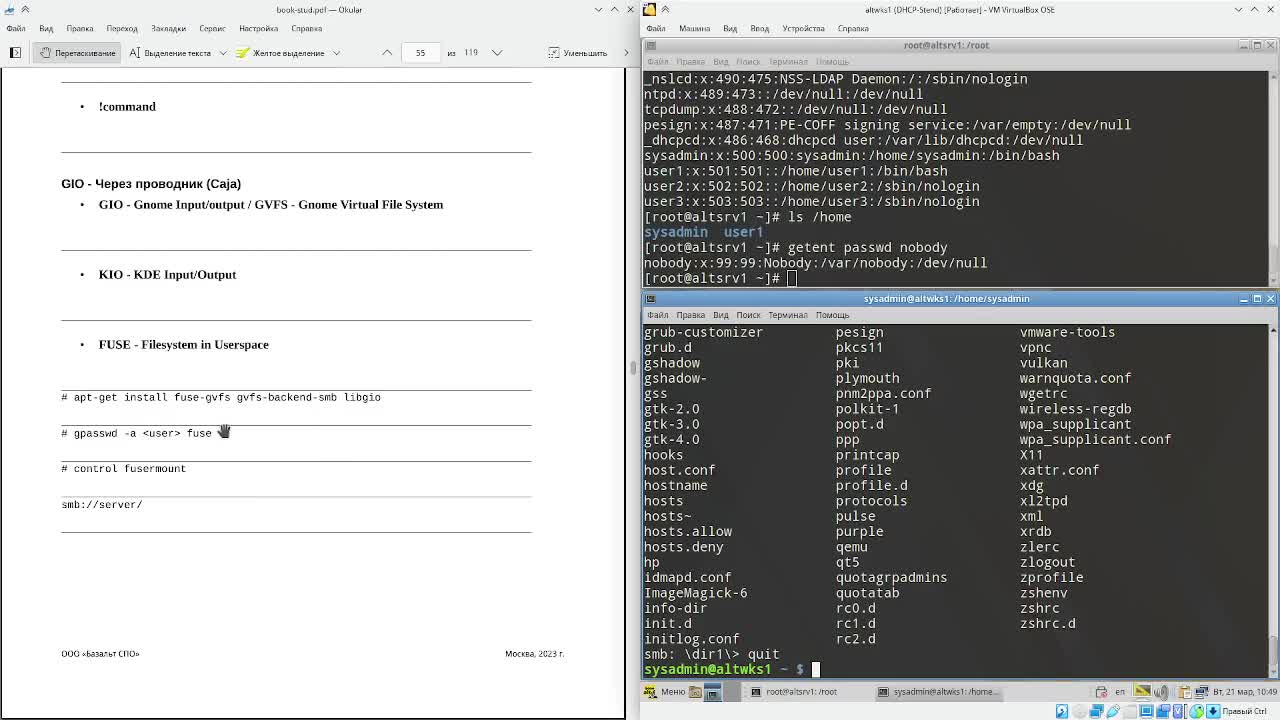
Task: Open the Okular Сервис menu
Action: pyautogui.click(x=212, y=28)
